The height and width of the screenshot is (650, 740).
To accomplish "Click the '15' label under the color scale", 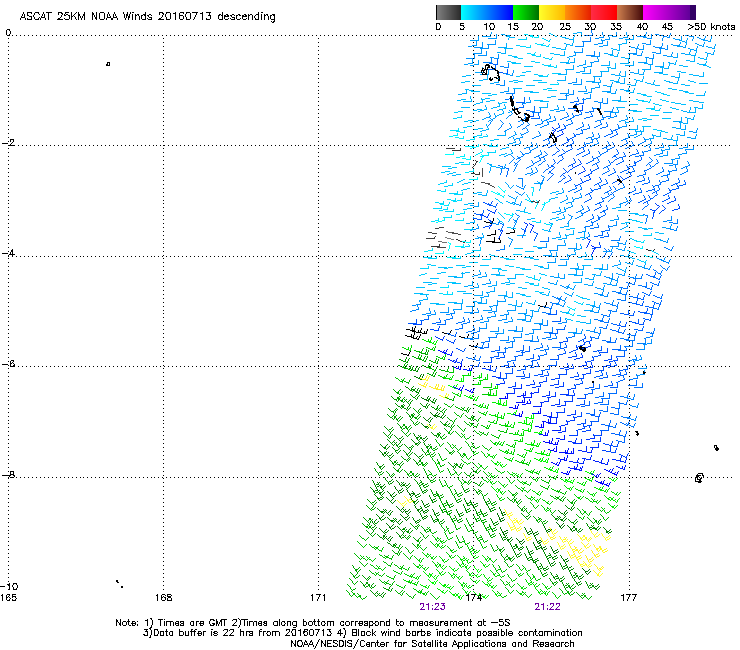I will [513, 27].
